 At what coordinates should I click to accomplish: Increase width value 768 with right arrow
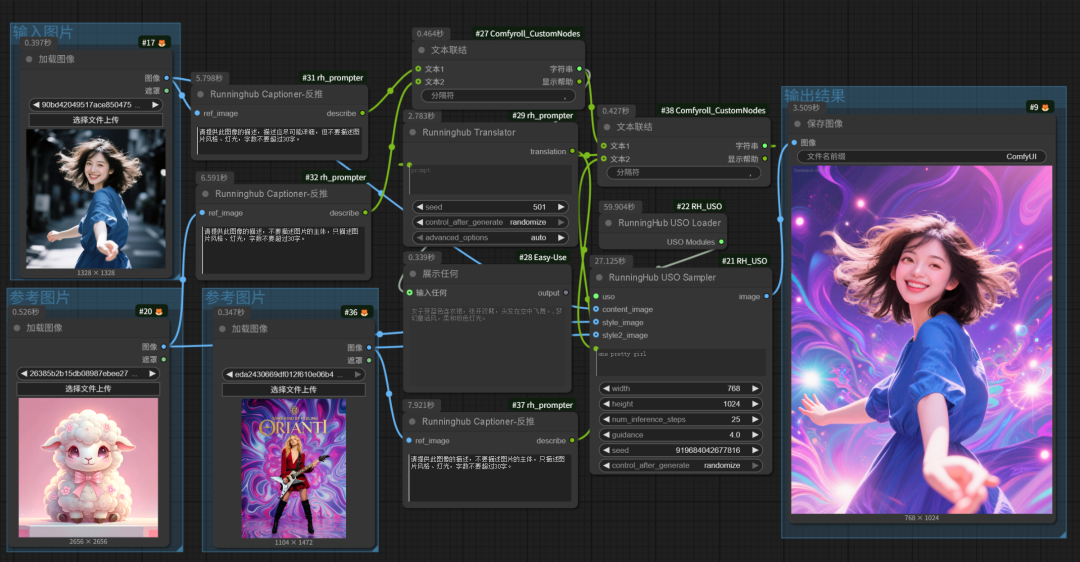[756, 388]
